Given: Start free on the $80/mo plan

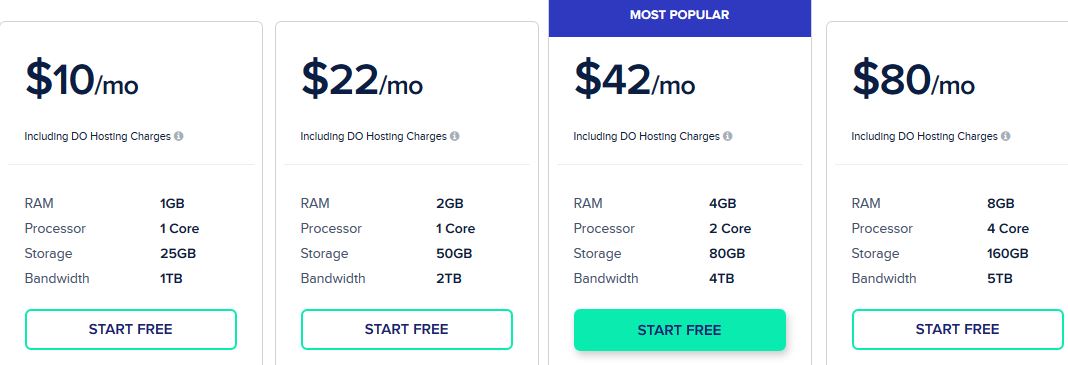Looking at the screenshot, I should pyautogui.click(x=958, y=330).
